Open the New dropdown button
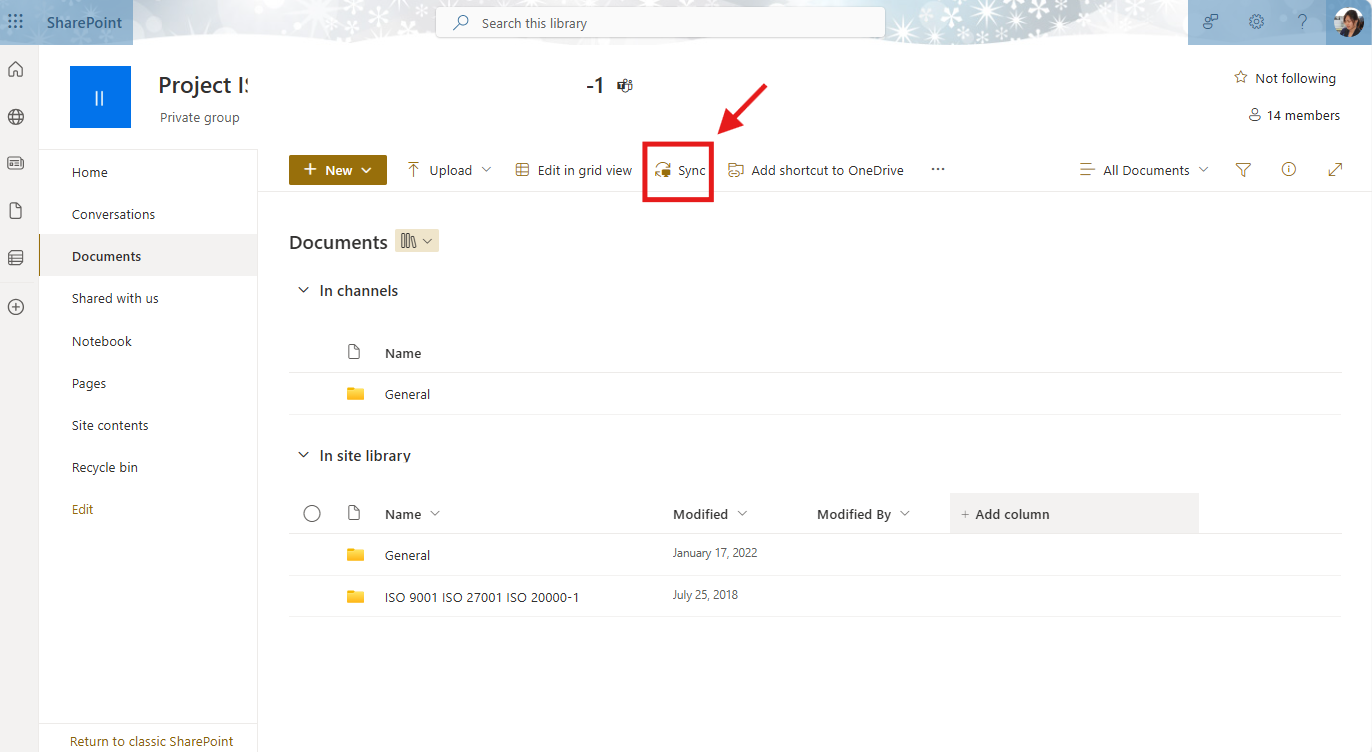The height and width of the screenshot is (752, 1372). pyautogui.click(x=338, y=170)
